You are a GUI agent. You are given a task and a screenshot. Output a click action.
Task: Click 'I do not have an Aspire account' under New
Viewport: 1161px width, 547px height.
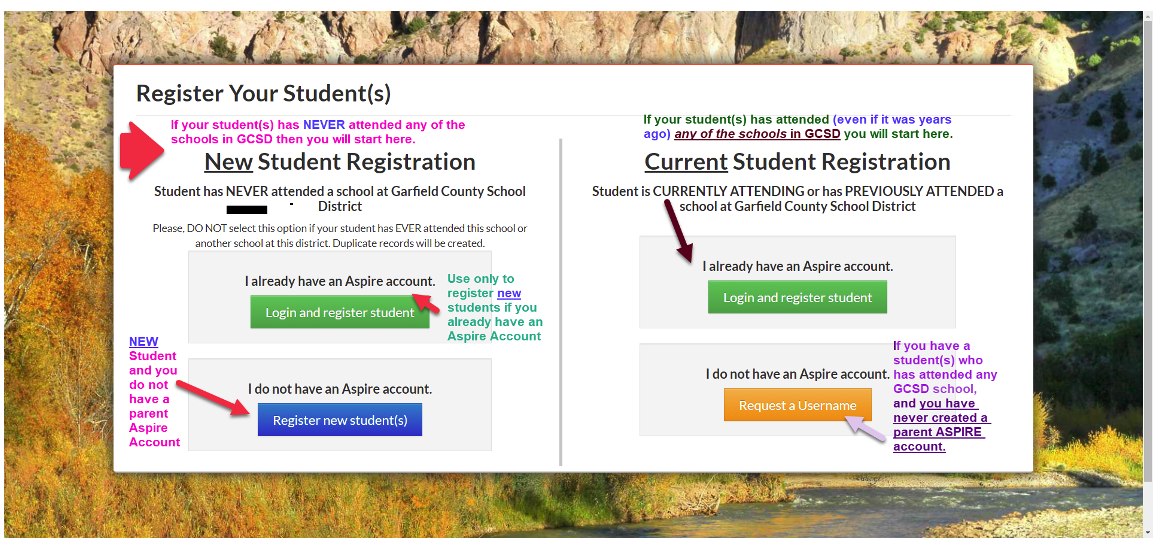340,389
